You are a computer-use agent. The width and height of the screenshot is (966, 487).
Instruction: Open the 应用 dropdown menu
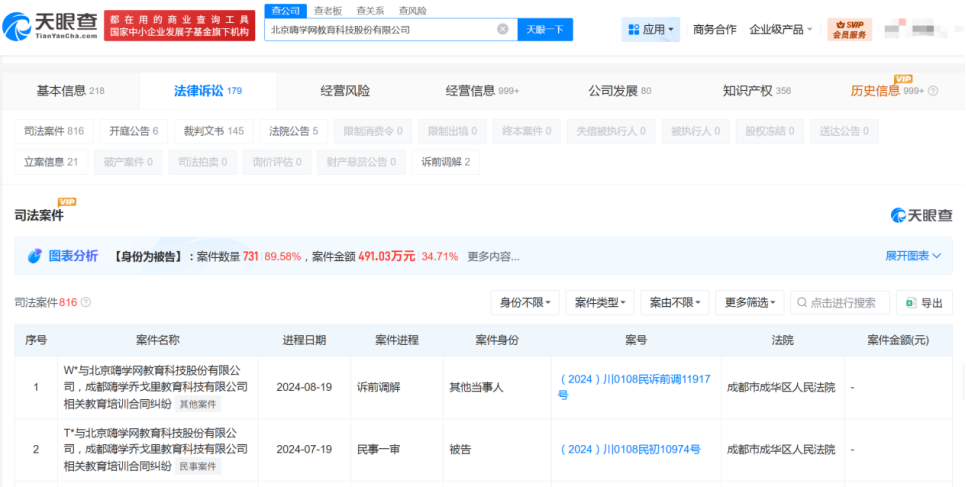tap(649, 30)
